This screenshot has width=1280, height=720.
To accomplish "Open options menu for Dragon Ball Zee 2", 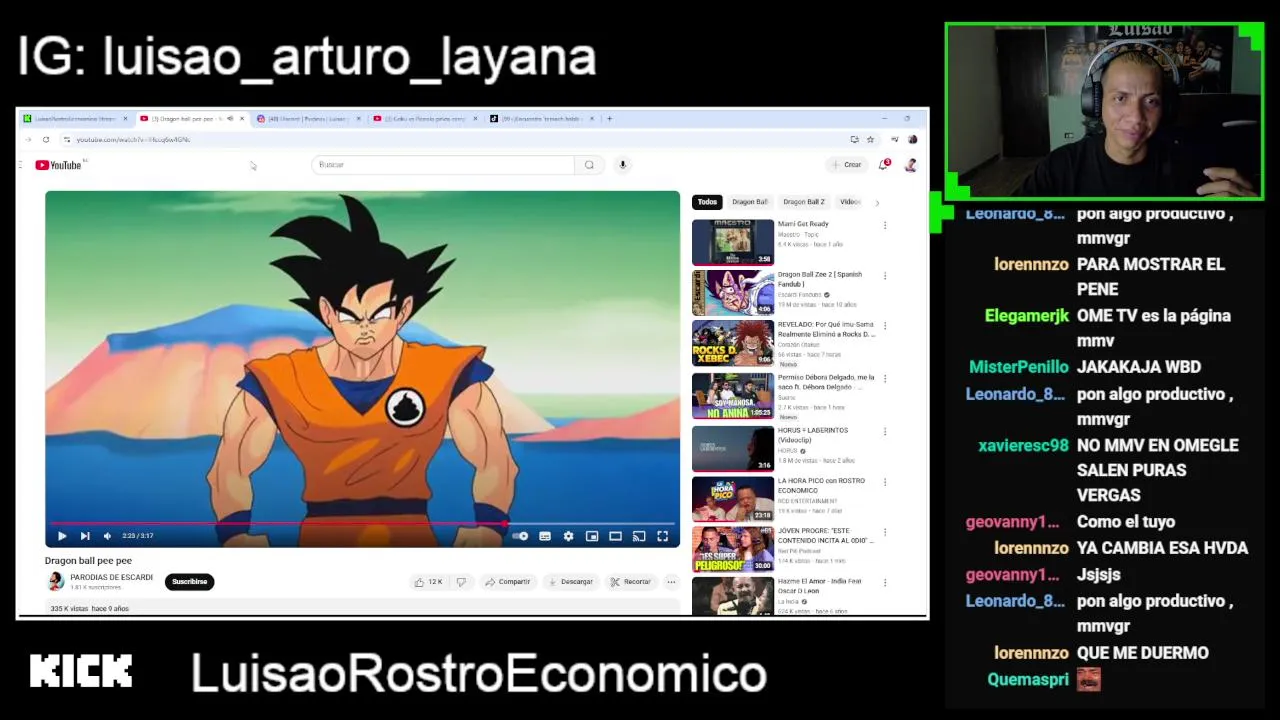I will 885,275.
